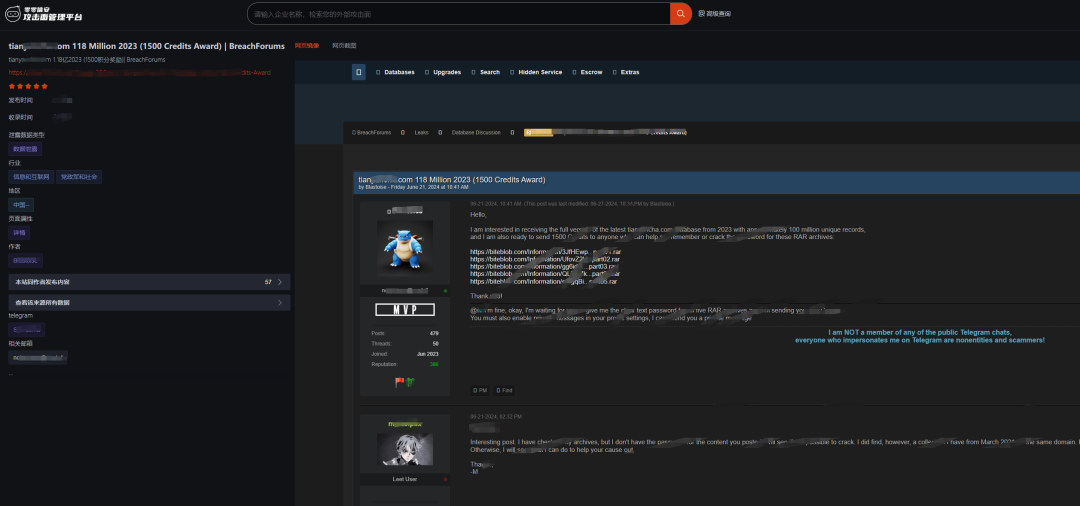Open the Databases forum menu

tap(395, 72)
